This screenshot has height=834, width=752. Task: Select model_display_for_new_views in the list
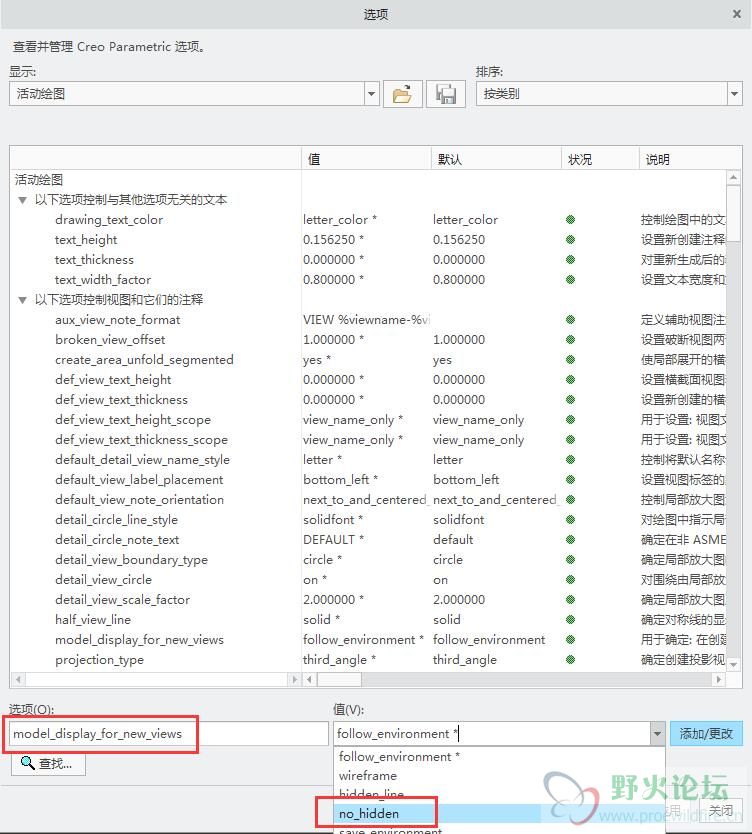coord(139,640)
